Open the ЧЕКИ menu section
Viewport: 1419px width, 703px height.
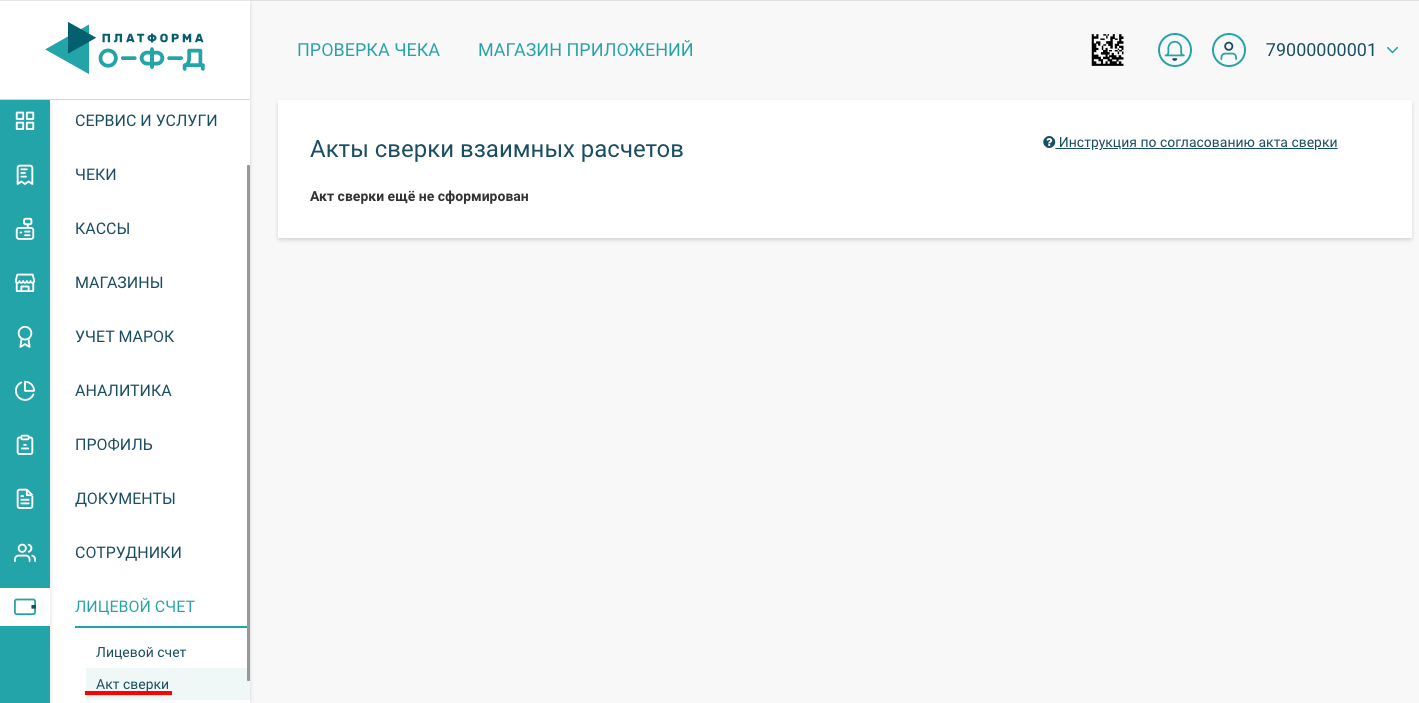[x=96, y=175]
